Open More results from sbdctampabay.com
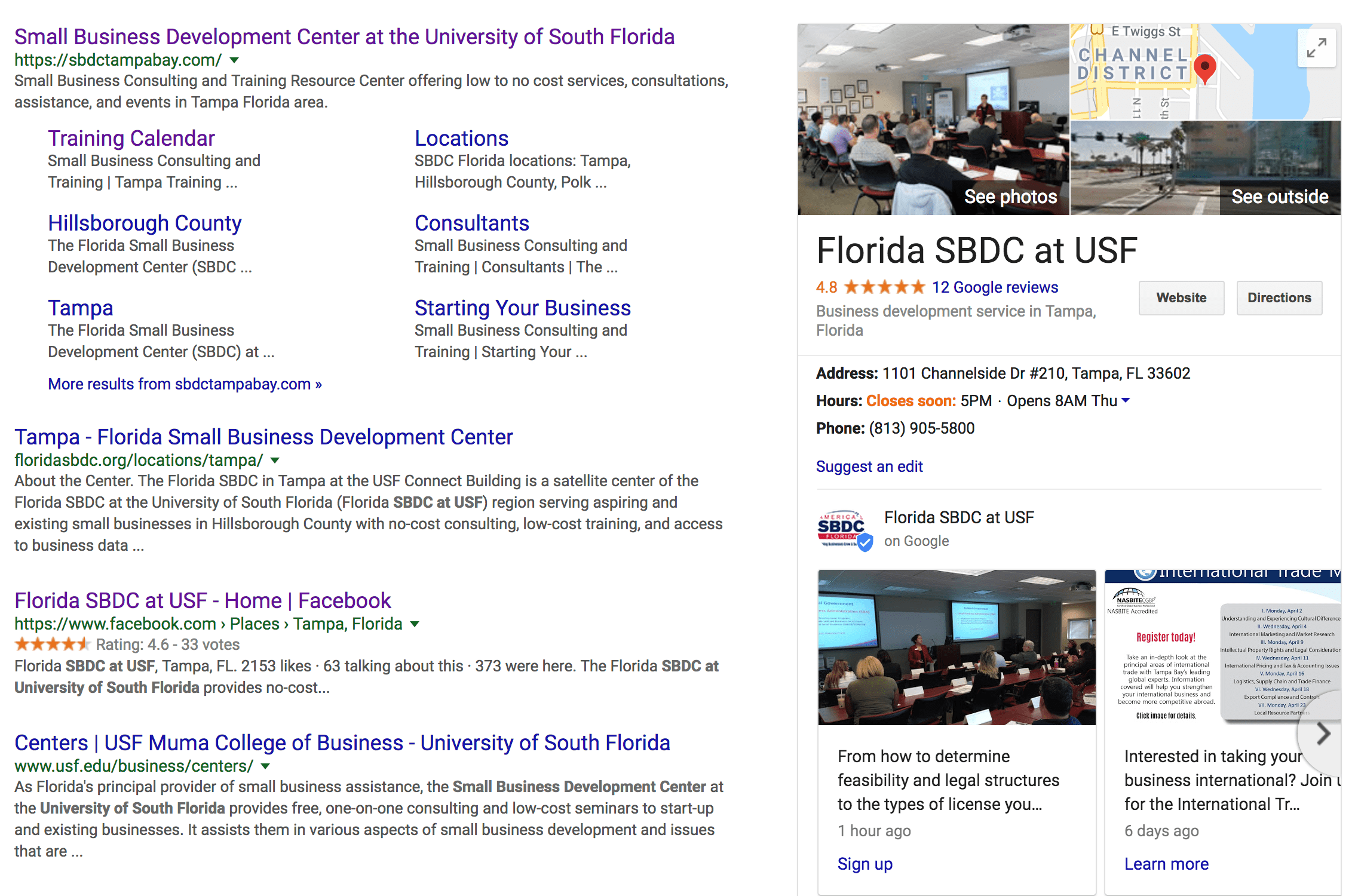The height and width of the screenshot is (896, 1355). click(185, 384)
